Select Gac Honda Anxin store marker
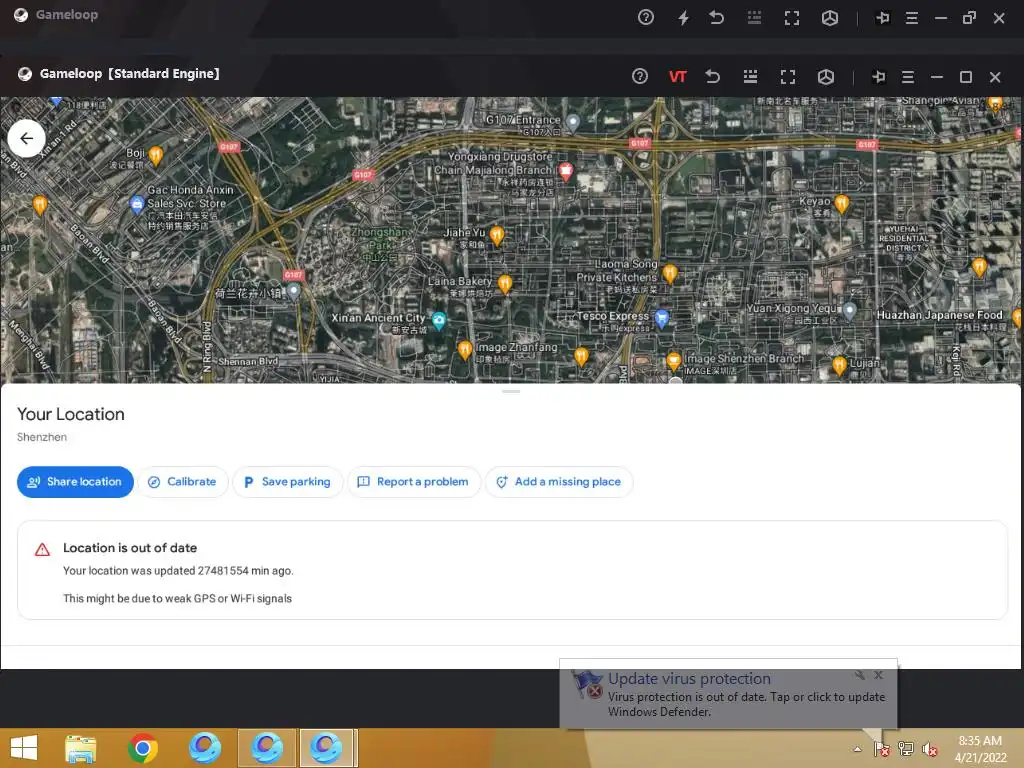This screenshot has height=768, width=1024. 136,205
